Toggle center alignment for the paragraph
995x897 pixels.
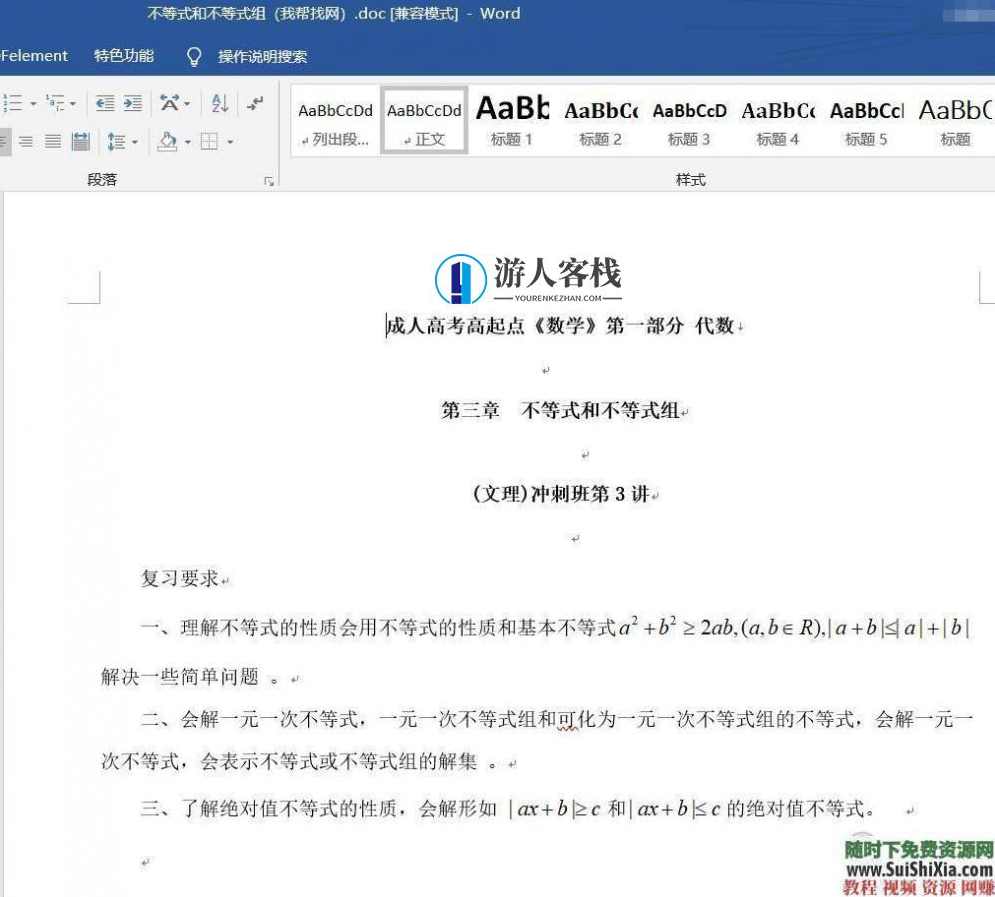pos(25,141)
